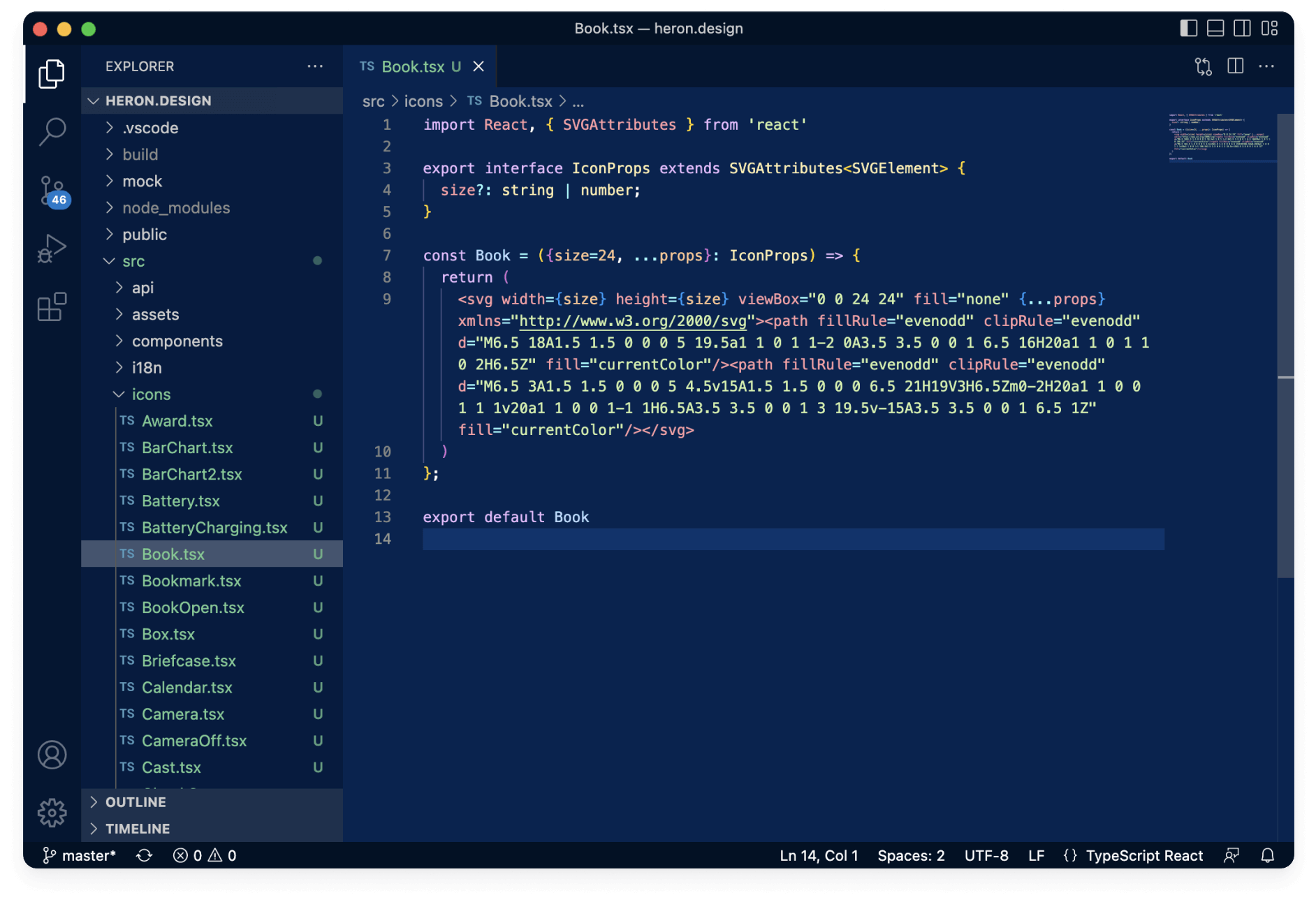Change the end of line sequence LF
The height and width of the screenshot is (902, 1316).
coord(1037,855)
